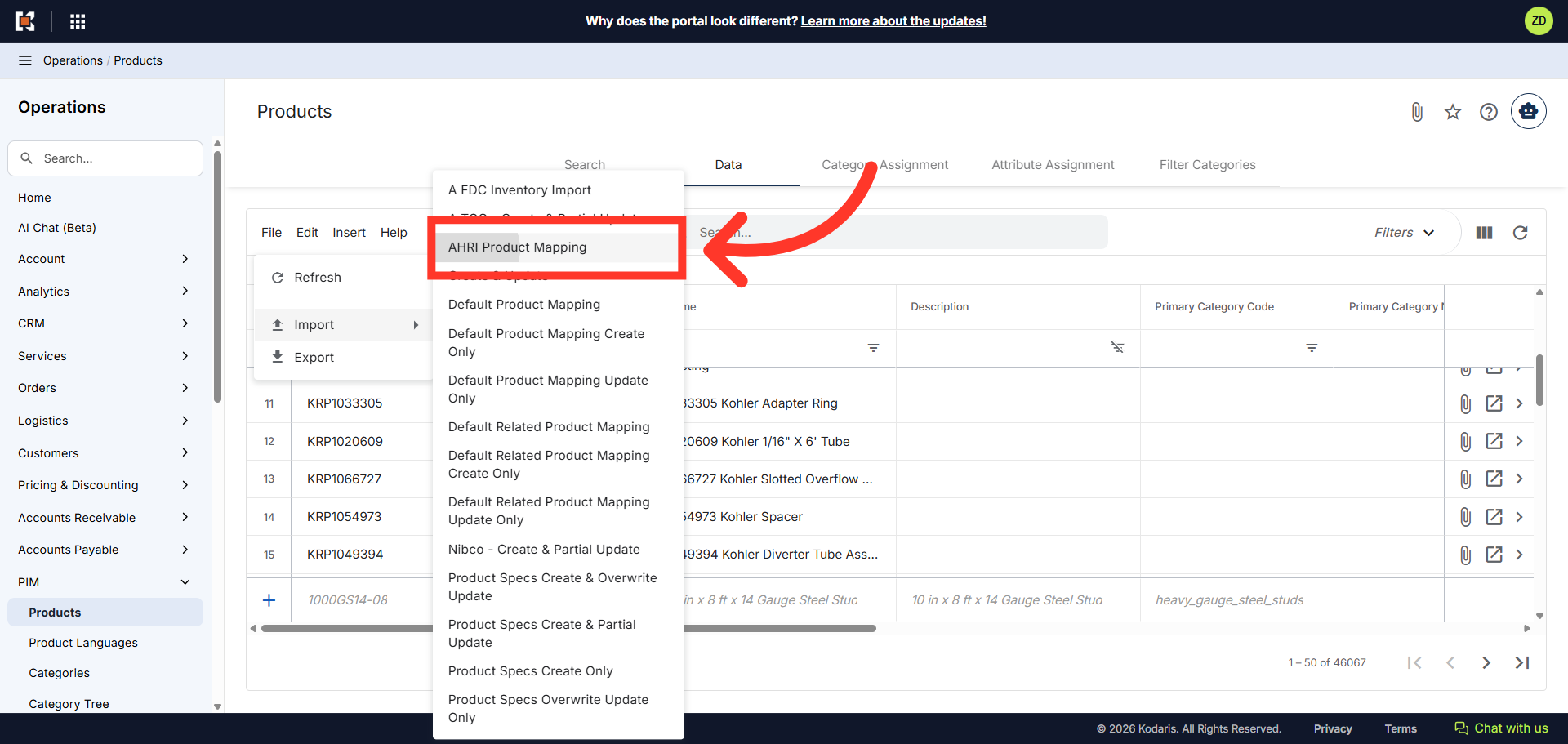The height and width of the screenshot is (744, 1568).
Task: Add new row with plus icon
Action: point(269,600)
